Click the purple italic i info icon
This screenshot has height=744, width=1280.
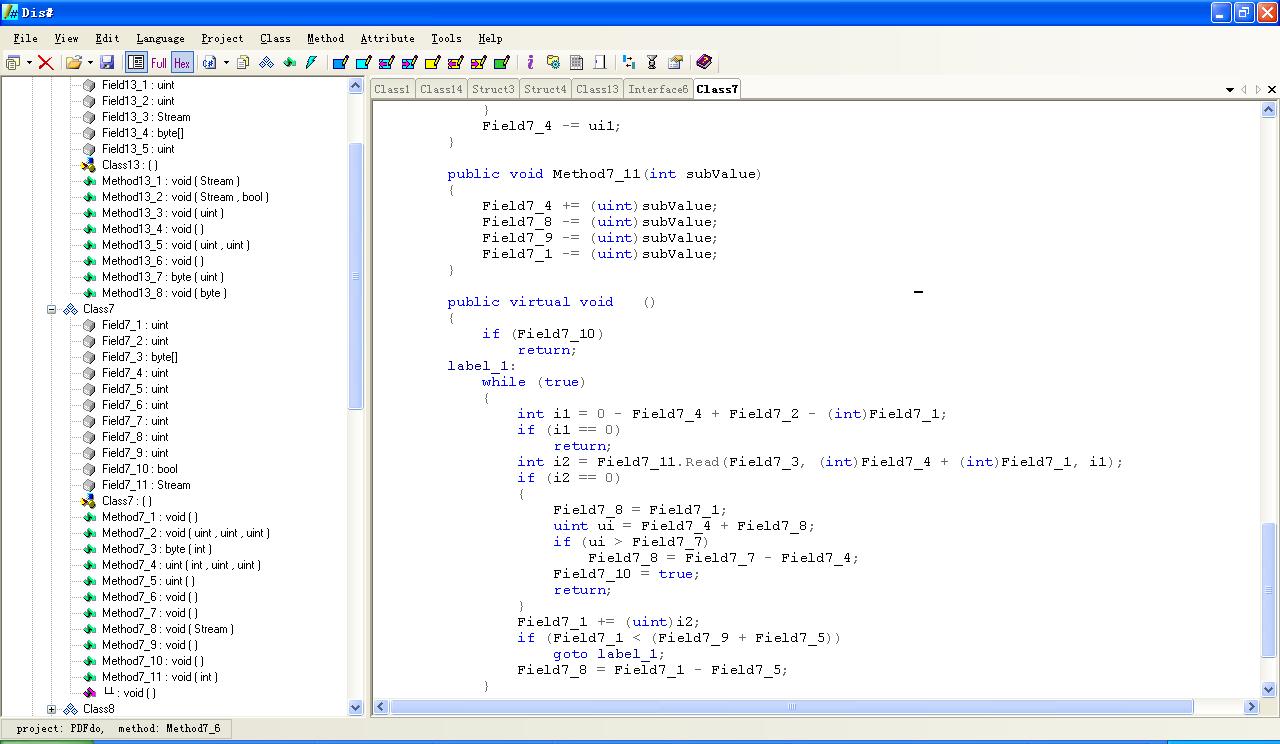pos(530,63)
